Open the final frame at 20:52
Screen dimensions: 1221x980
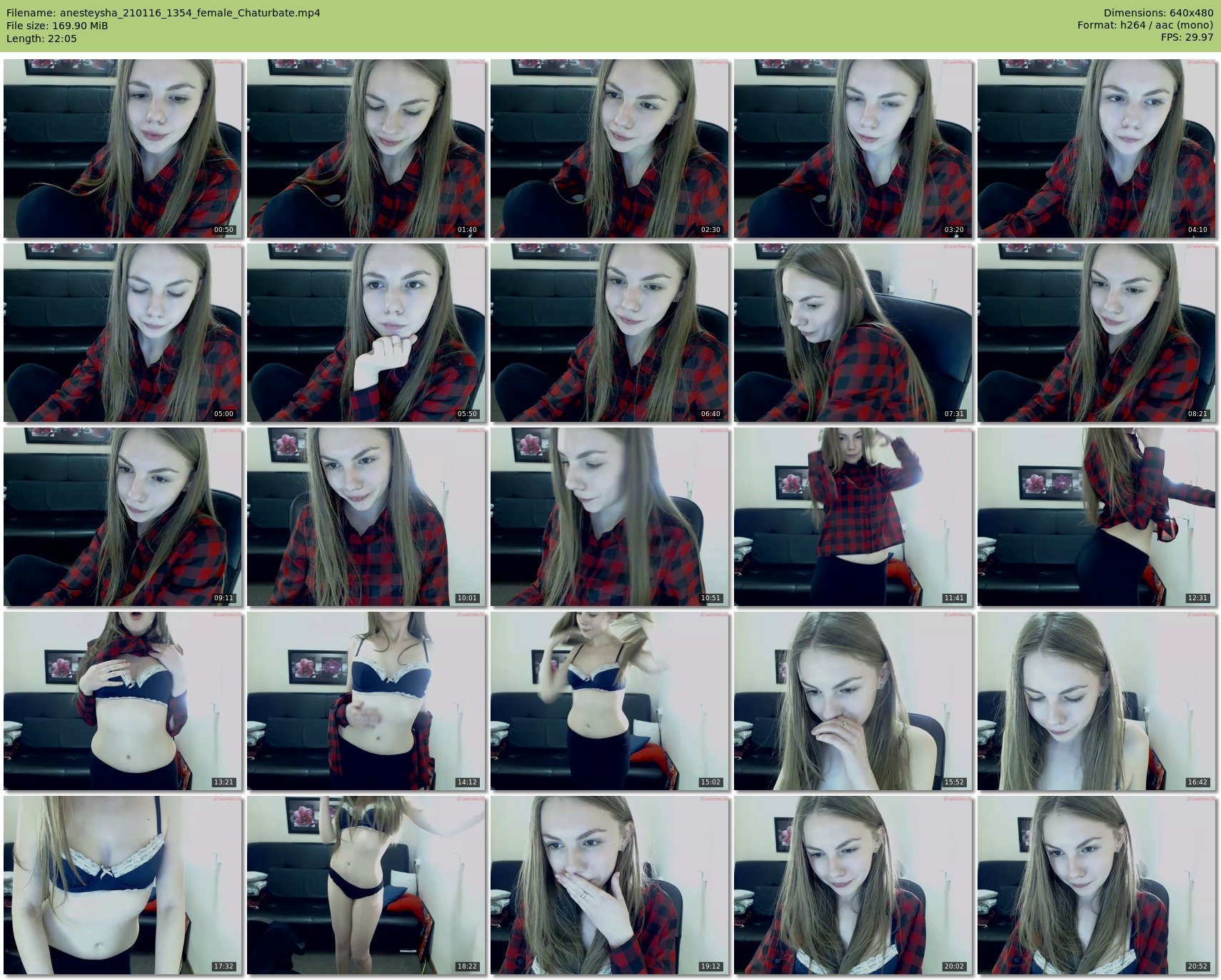click(x=1097, y=885)
